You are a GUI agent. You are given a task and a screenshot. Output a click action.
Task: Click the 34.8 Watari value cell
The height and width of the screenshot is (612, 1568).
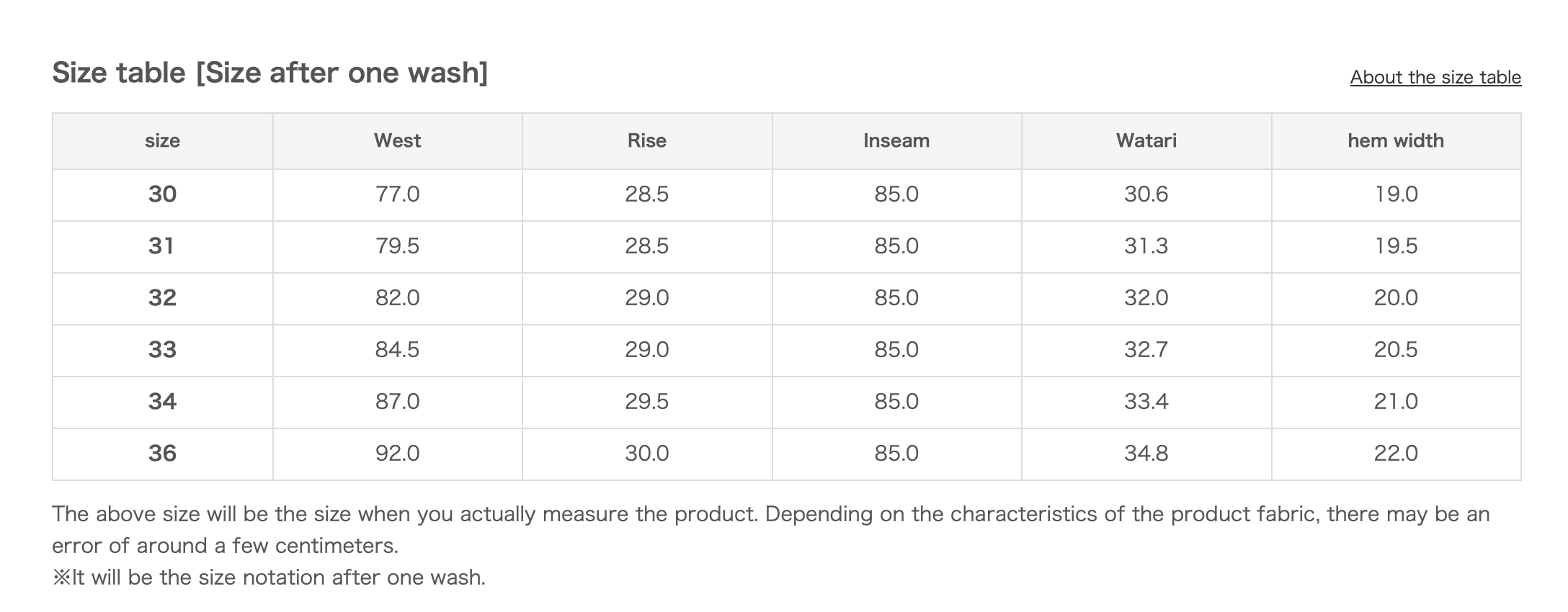coord(1146,454)
